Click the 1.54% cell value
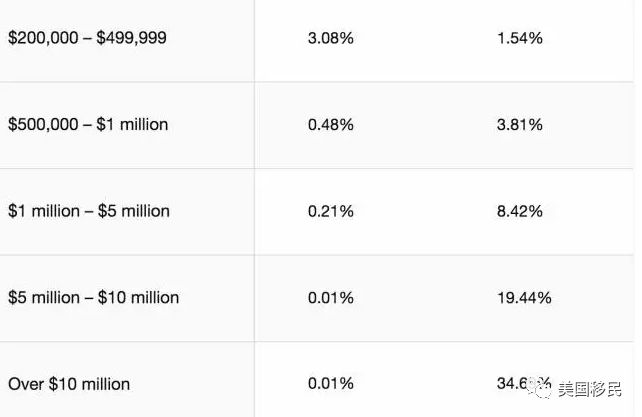The width and height of the screenshot is (642, 417). 520,38
